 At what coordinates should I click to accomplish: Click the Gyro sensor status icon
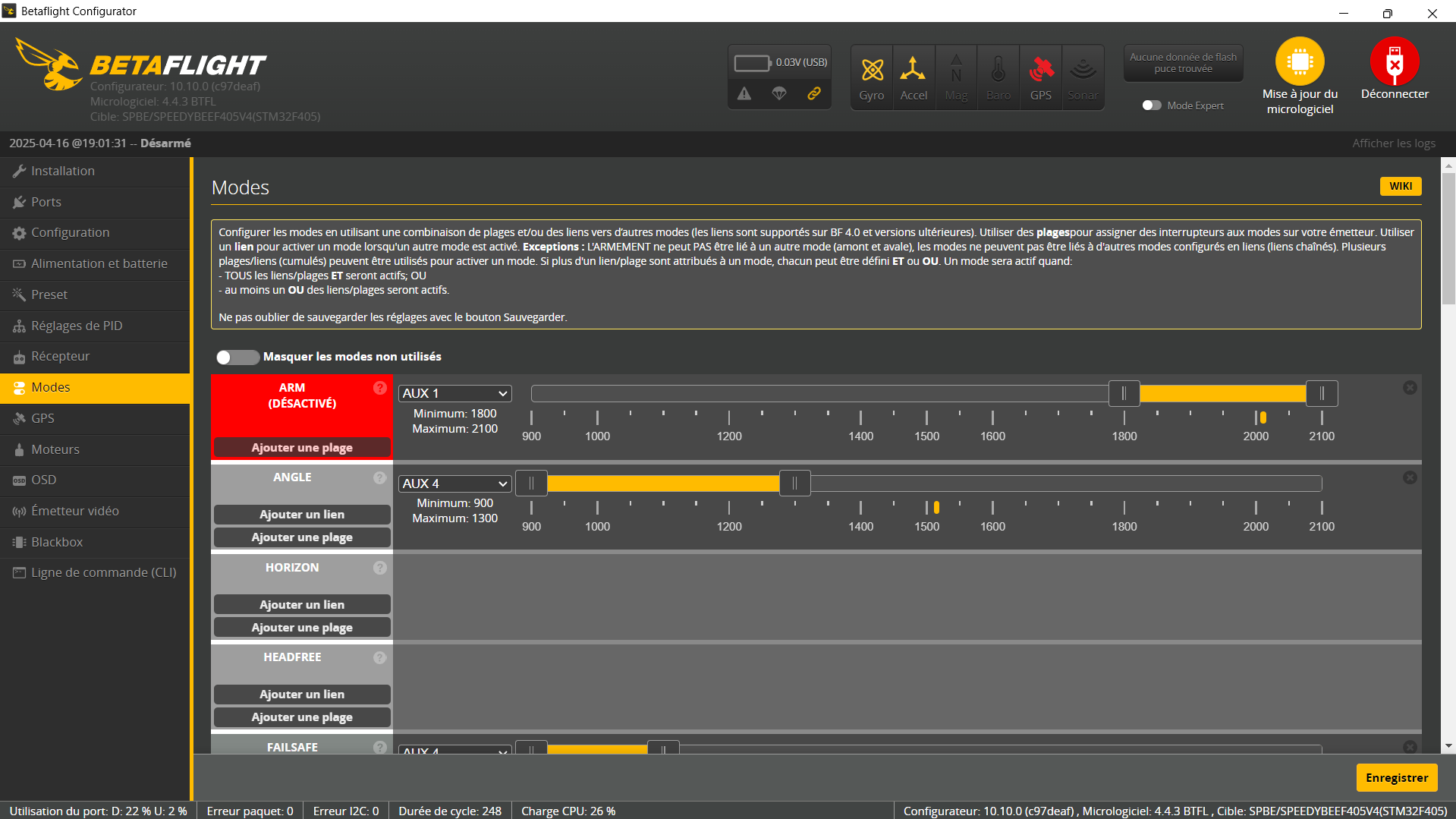pos(872,71)
